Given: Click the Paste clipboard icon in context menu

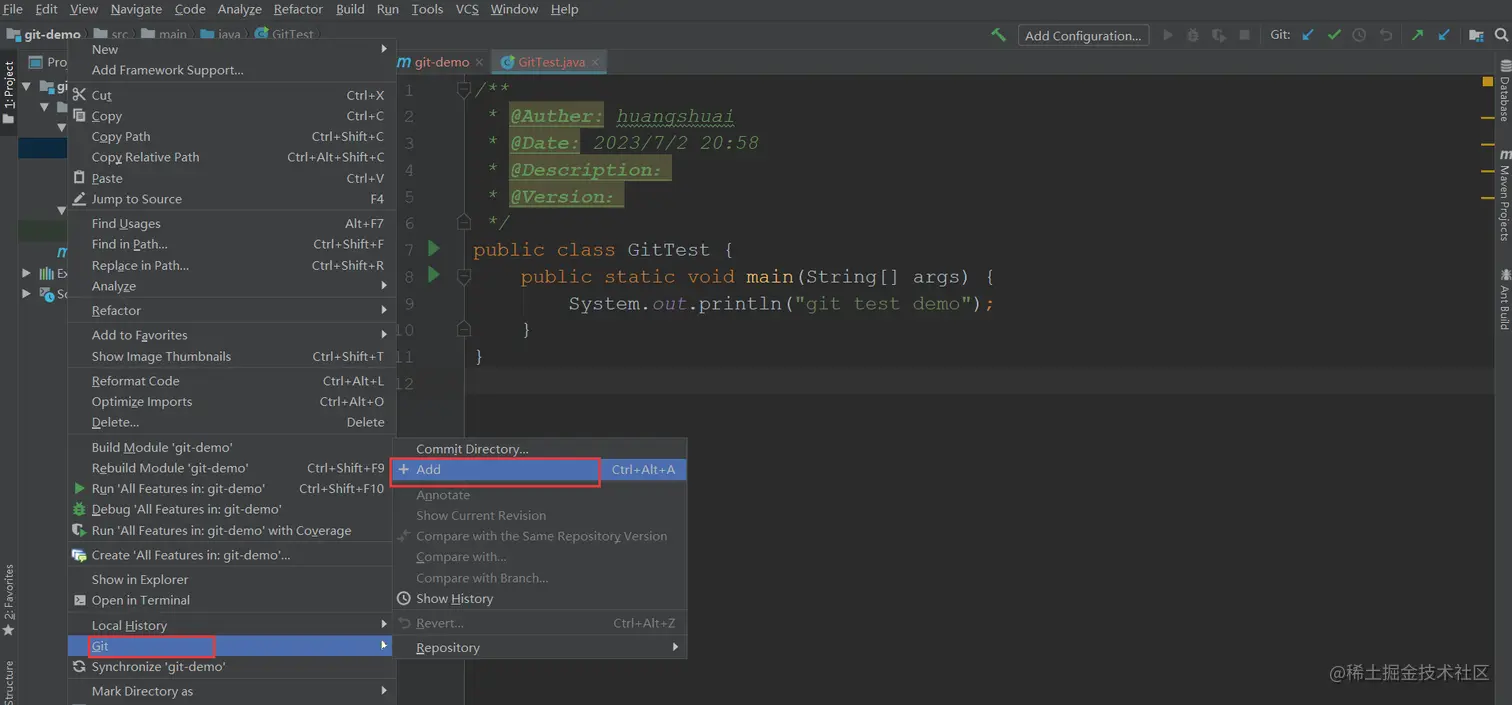Looking at the screenshot, I should click(79, 178).
